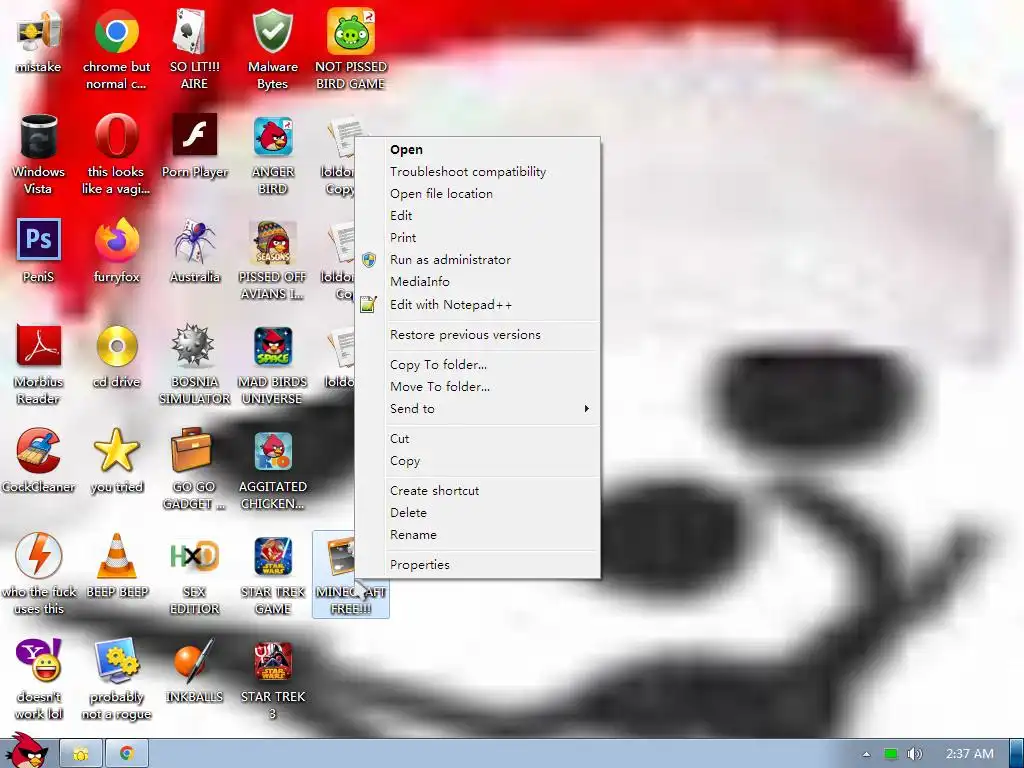Open Properties from the context menu
The height and width of the screenshot is (768, 1024).
click(x=478, y=565)
